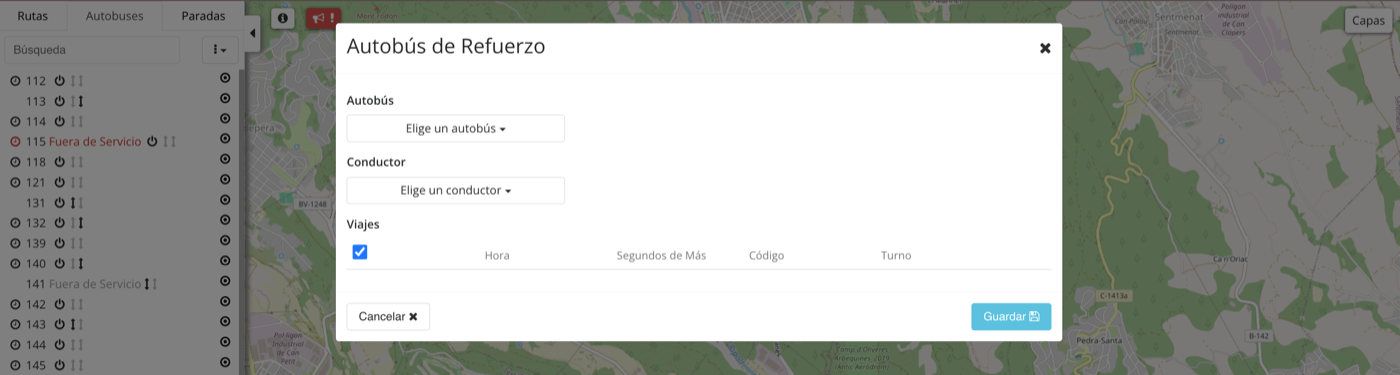Click the power icon of route 112
1400x375 pixels.
[59, 81]
